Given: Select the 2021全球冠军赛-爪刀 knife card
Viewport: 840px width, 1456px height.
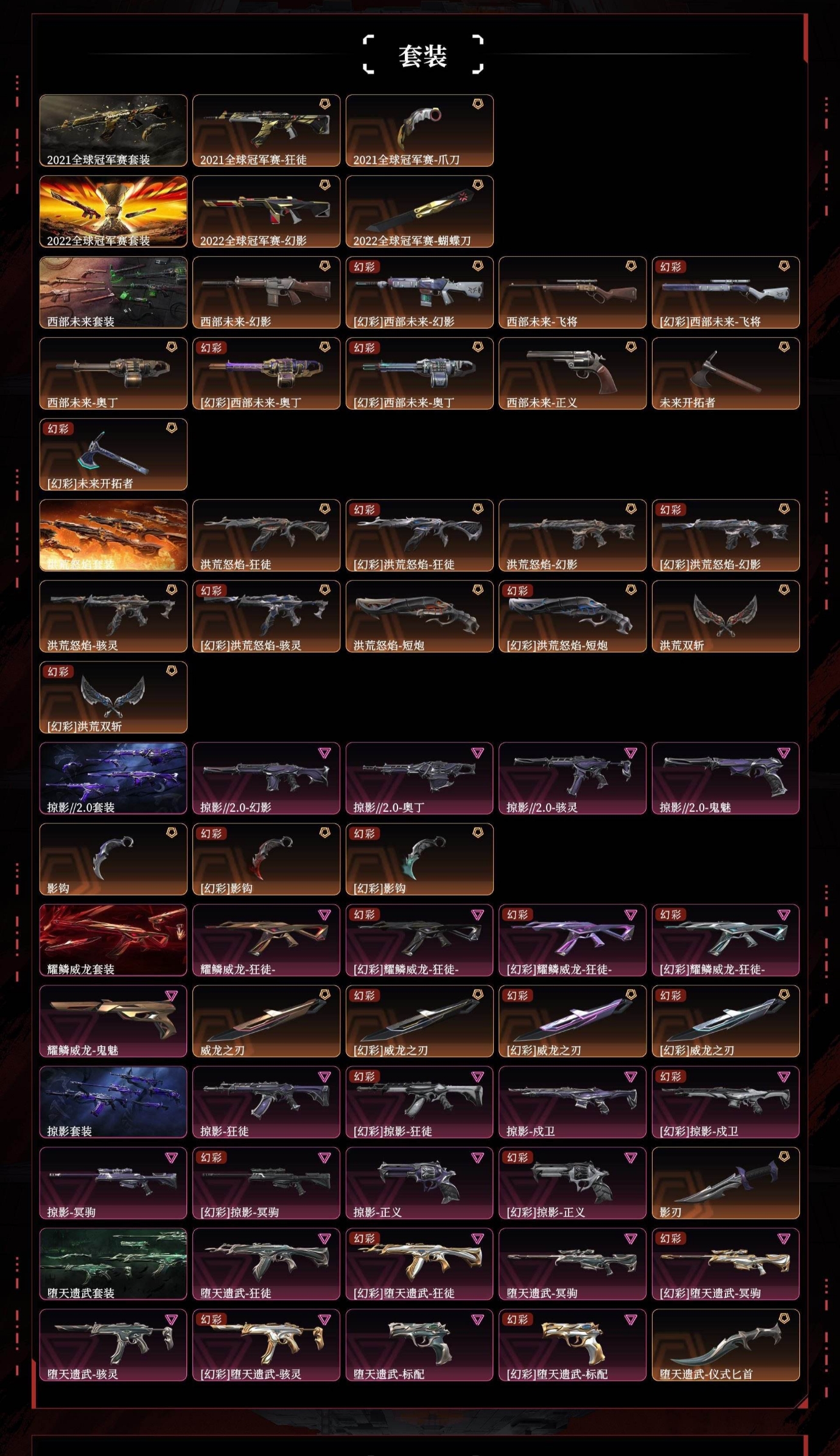Looking at the screenshot, I should [x=419, y=130].
